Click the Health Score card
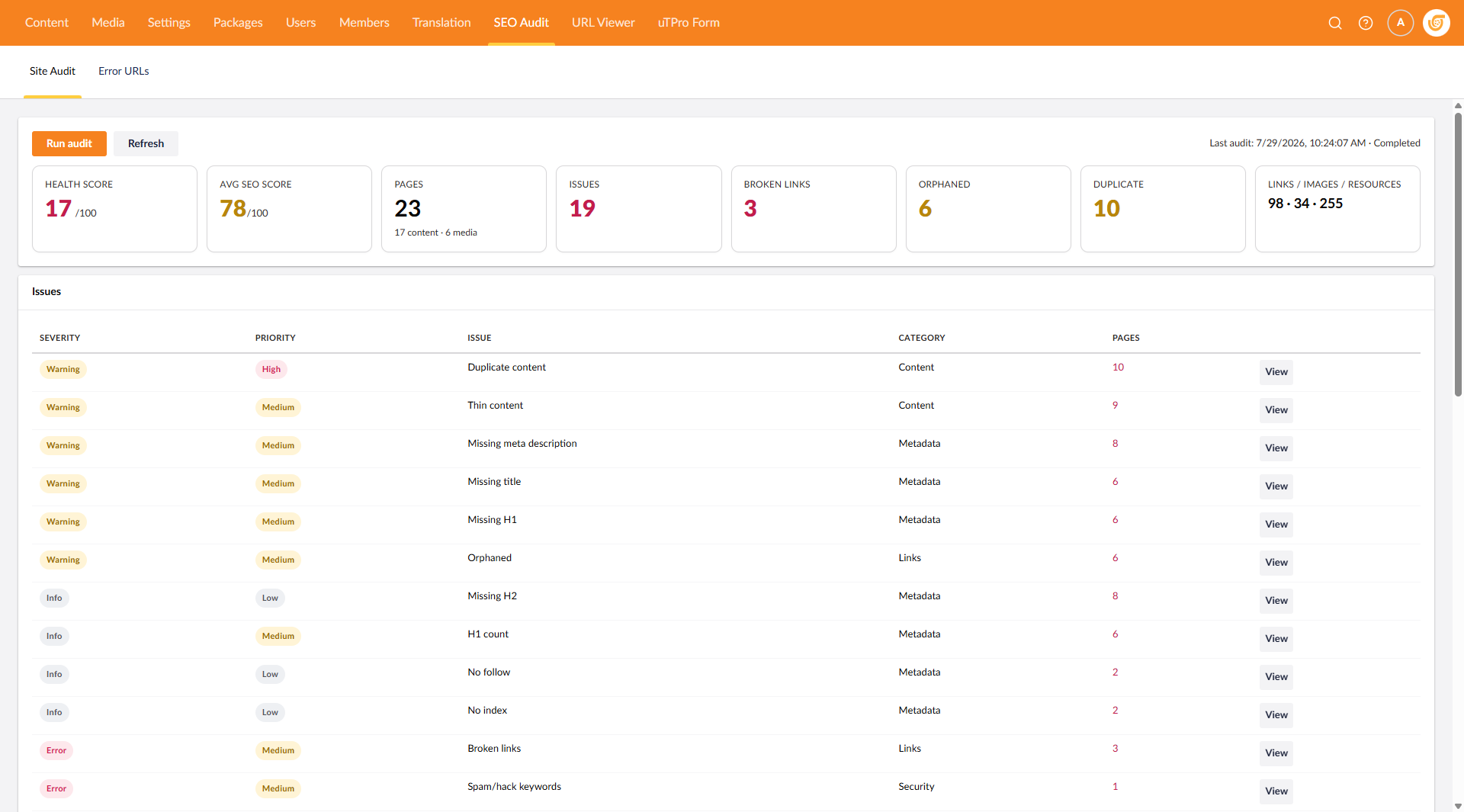The image size is (1464, 812). pyautogui.click(x=114, y=209)
